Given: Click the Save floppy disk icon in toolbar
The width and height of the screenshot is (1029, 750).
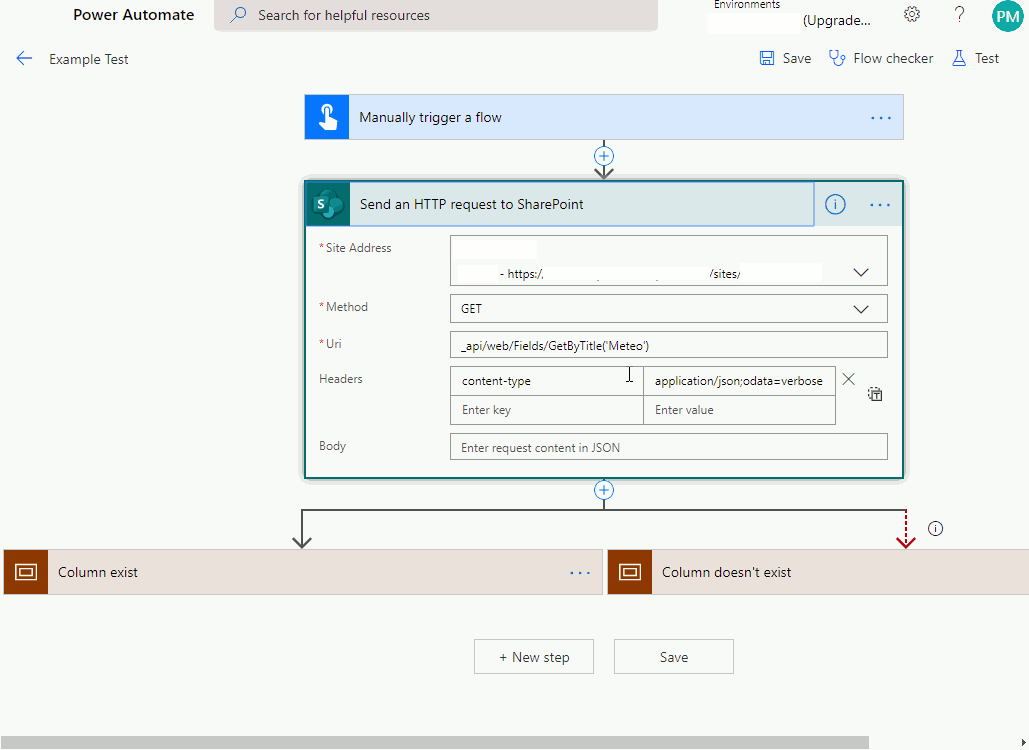Looking at the screenshot, I should pos(766,58).
